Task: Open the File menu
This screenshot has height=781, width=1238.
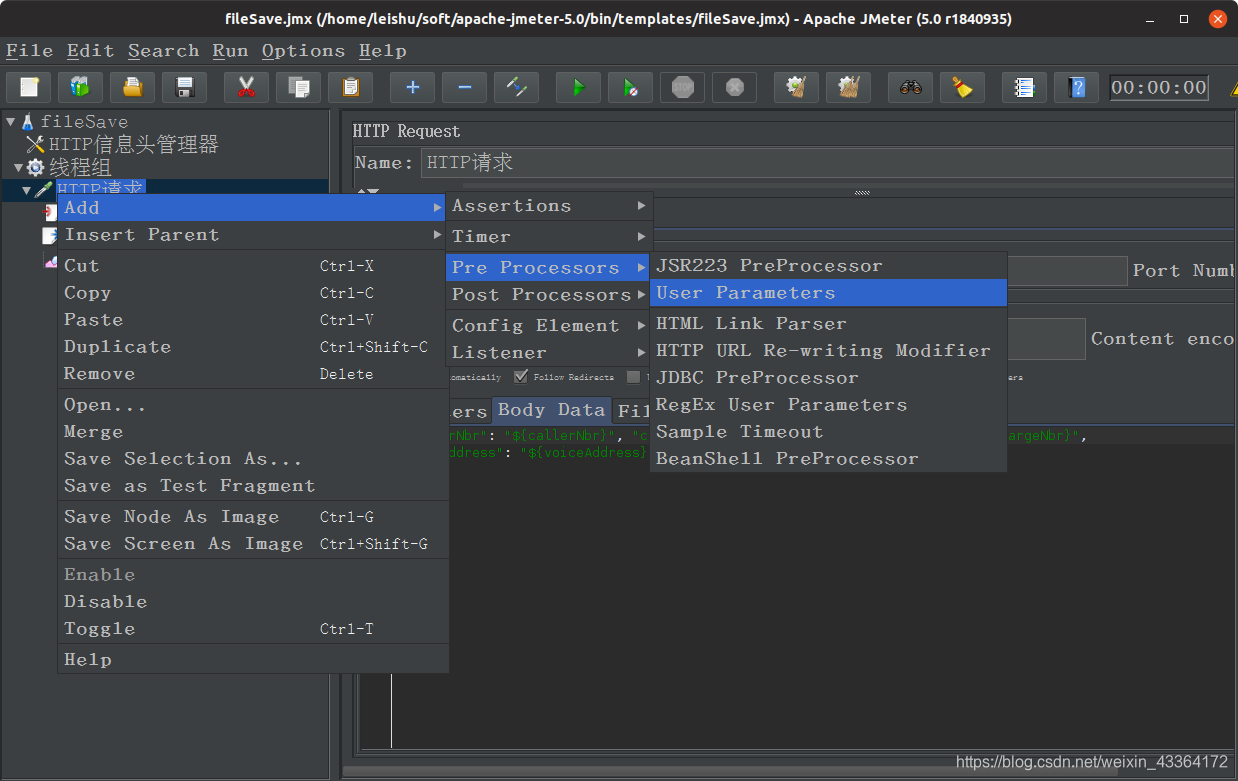Action: tap(30, 51)
